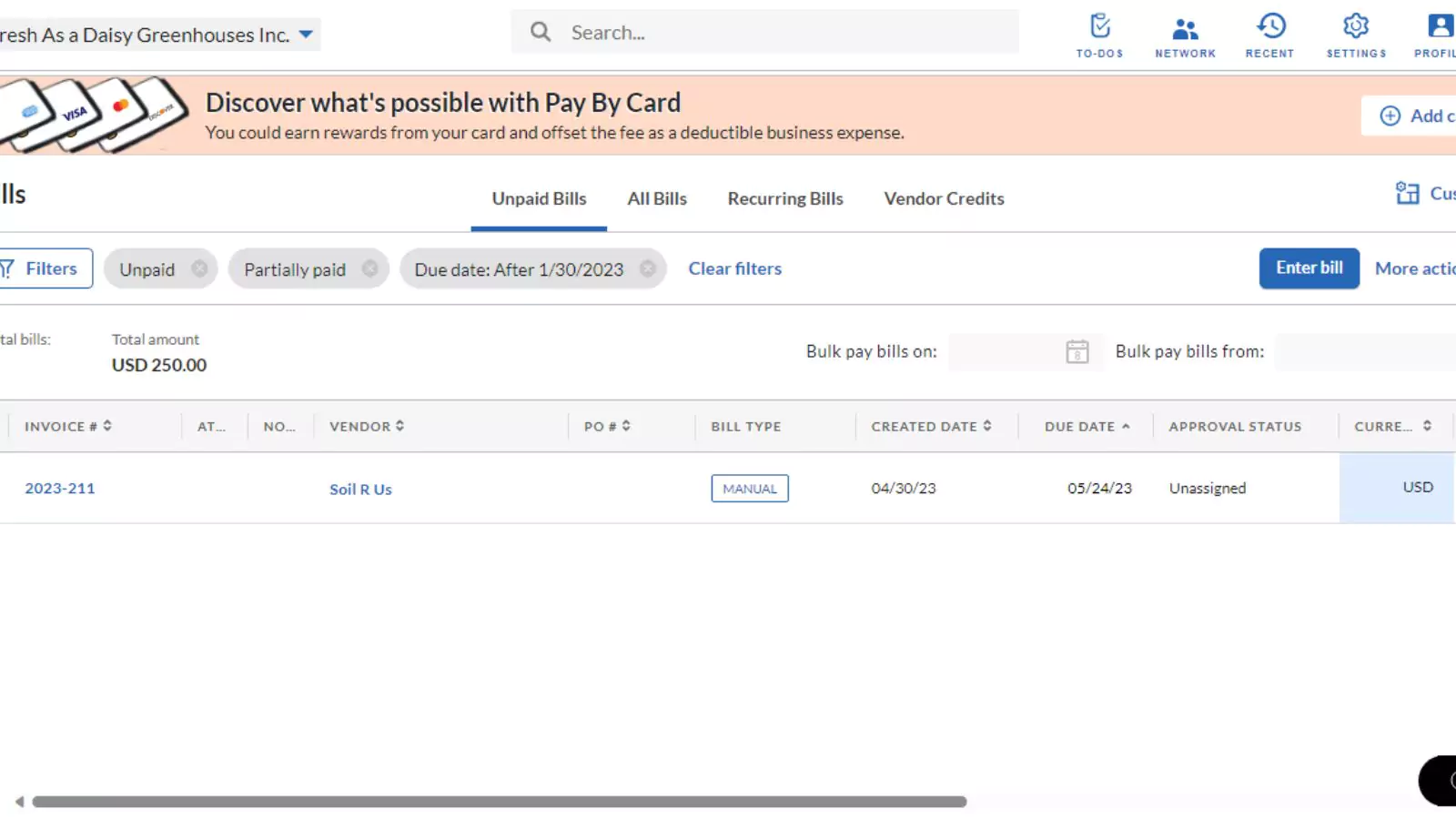This screenshot has width=1456, height=819.
Task: Open the To-Dos icon
Action: [1099, 35]
